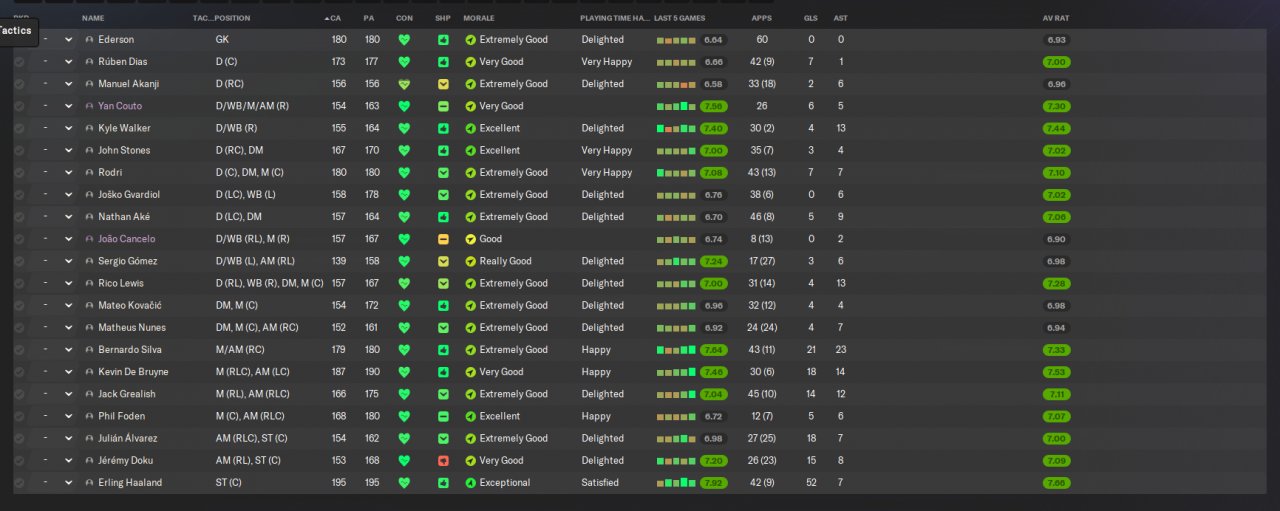Click Yan Couto's 7.56 last-five rating badge
Viewport: 1280px width, 511px height.
point(714,106)
